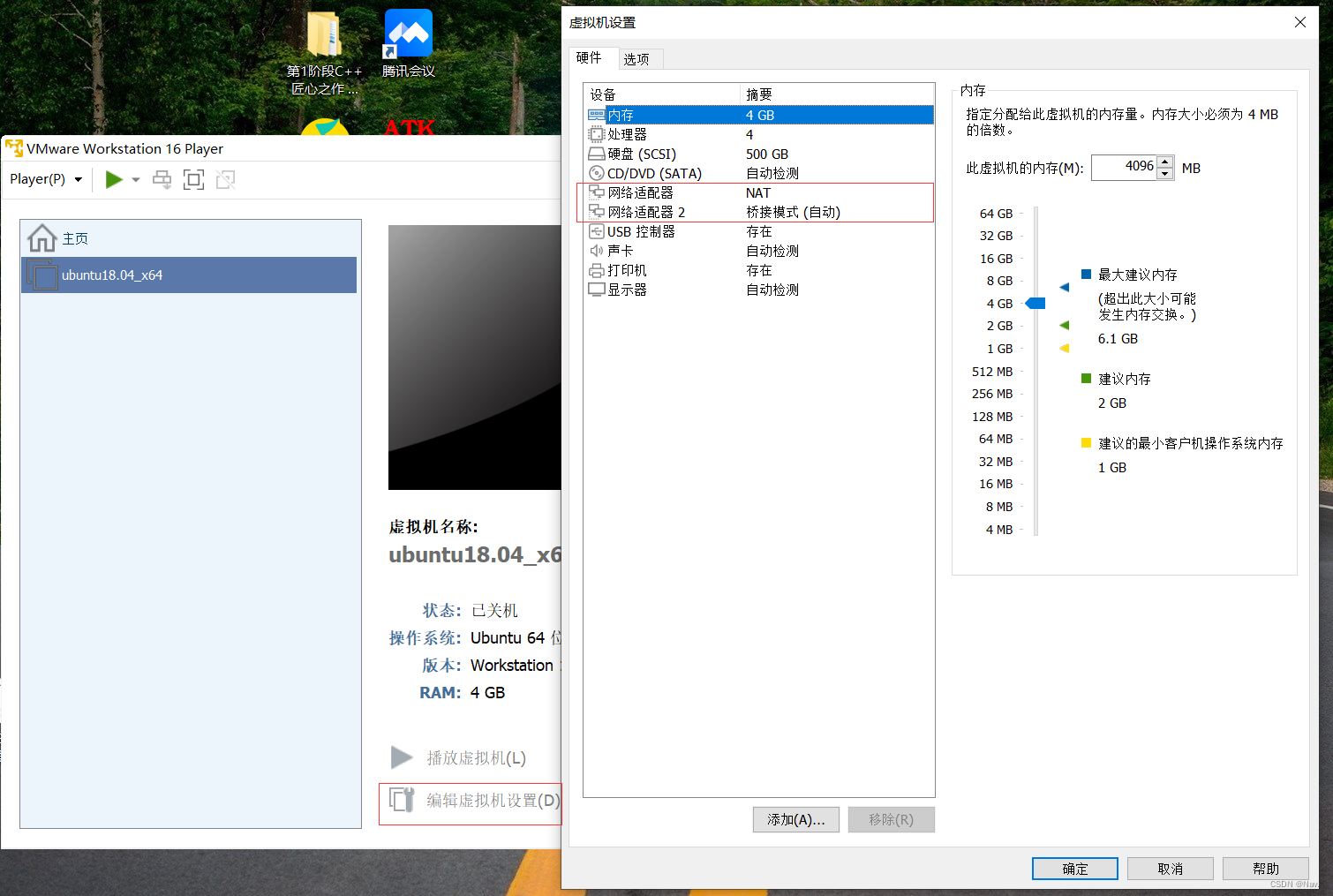Click the virtual machine preview thumbnail
1333x896 pixels.
475,358
